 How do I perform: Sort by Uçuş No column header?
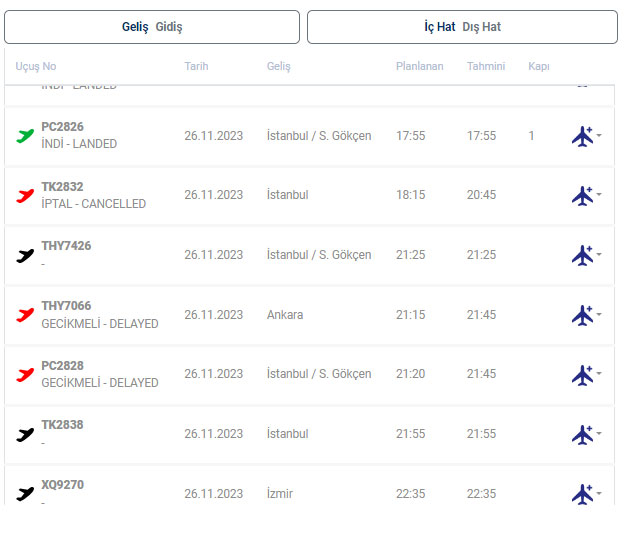tap(36, 67)
